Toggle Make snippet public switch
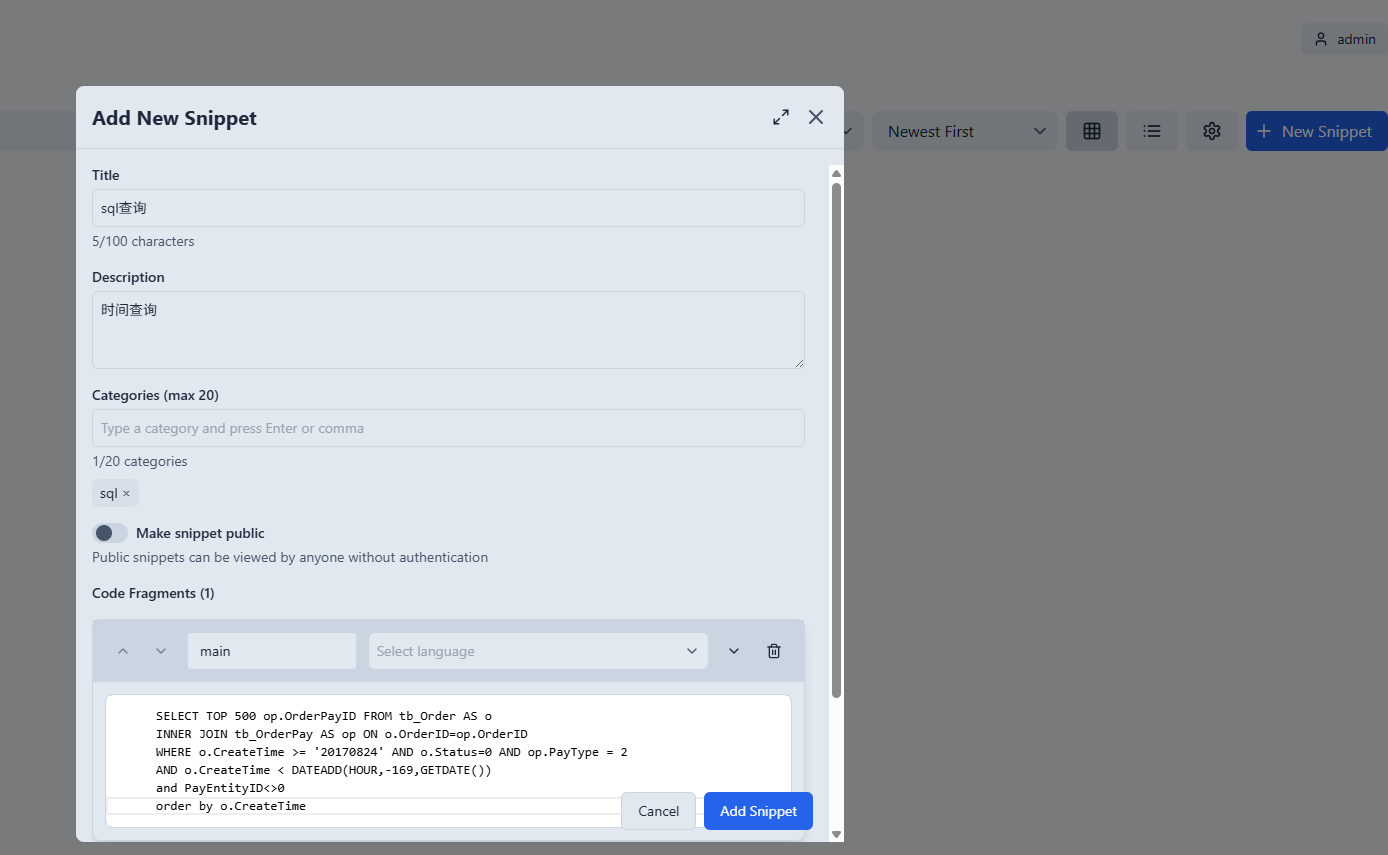The width and height of the screenshot is (1388, 855). click(110, 533)
